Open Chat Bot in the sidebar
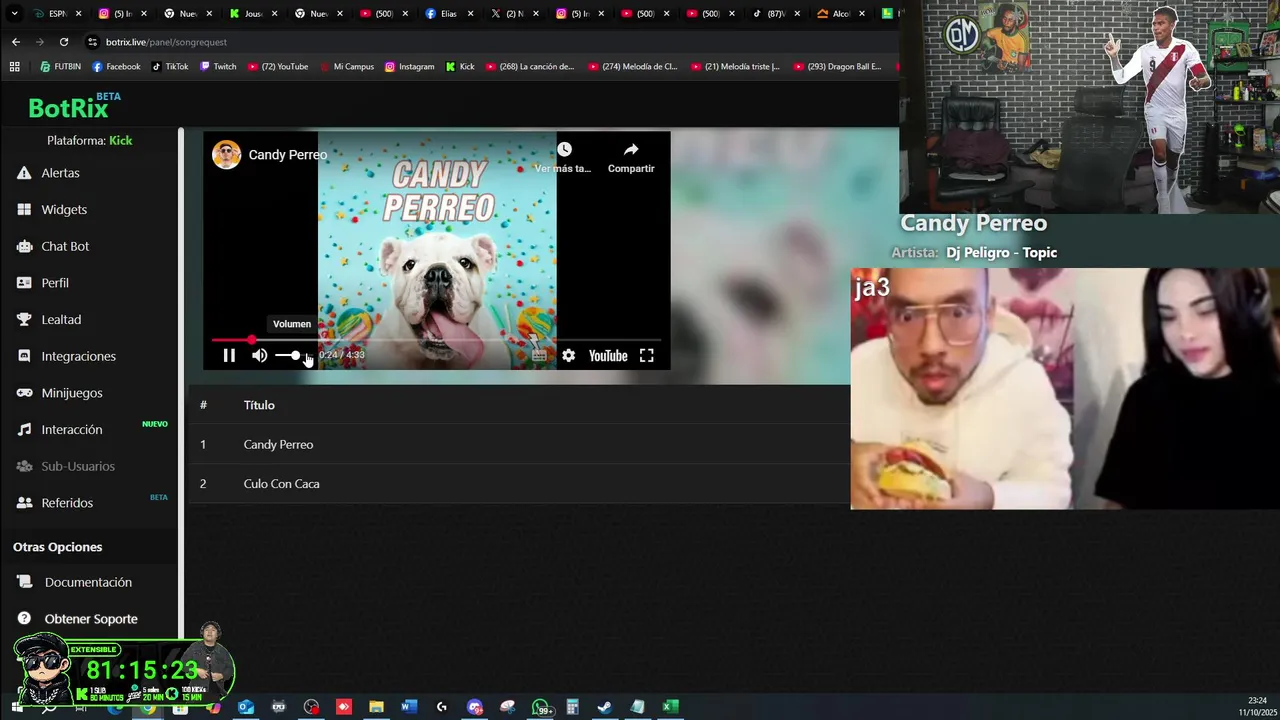 65,246
